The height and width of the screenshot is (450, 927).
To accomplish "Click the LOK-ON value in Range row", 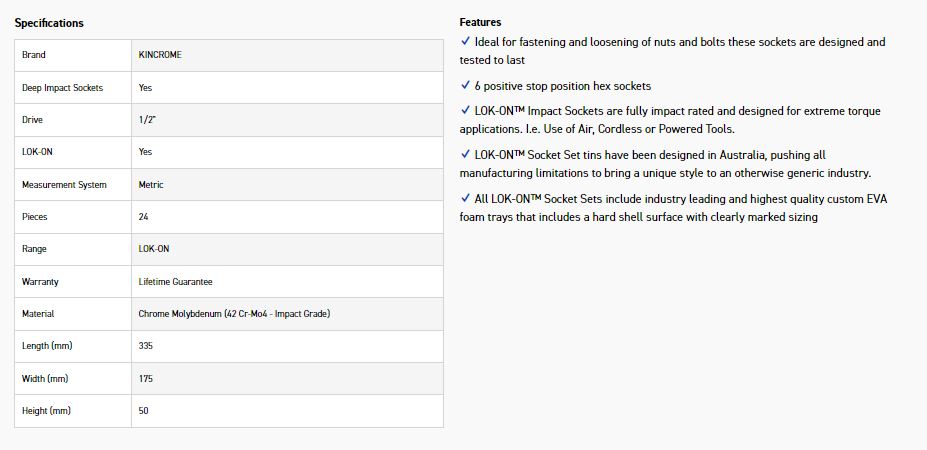I will point(154,249).
